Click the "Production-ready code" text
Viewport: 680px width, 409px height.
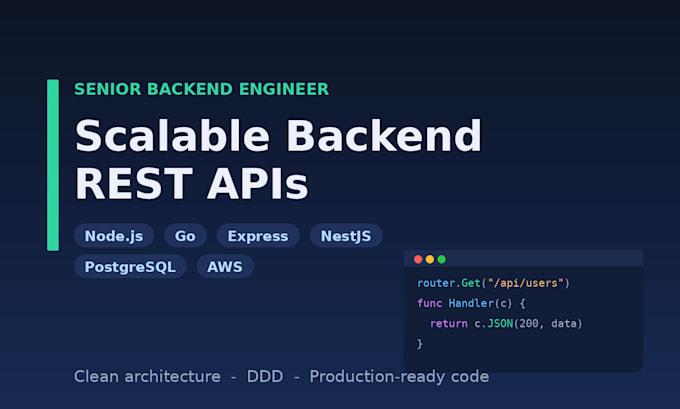399,376
